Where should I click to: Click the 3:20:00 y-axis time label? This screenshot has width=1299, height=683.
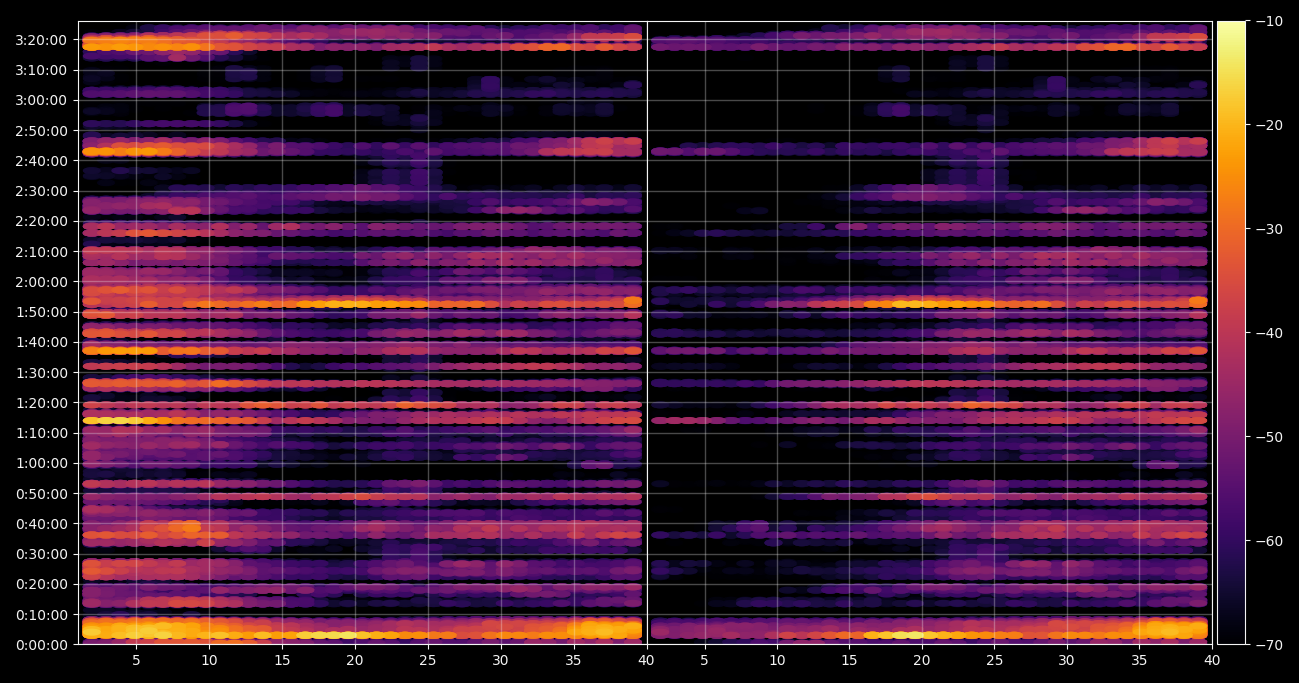[x=42, y=40]
